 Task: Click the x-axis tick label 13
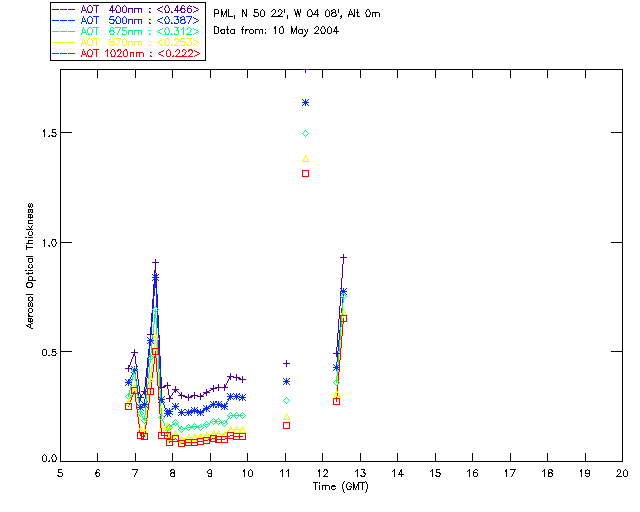[x=360, y=473]
